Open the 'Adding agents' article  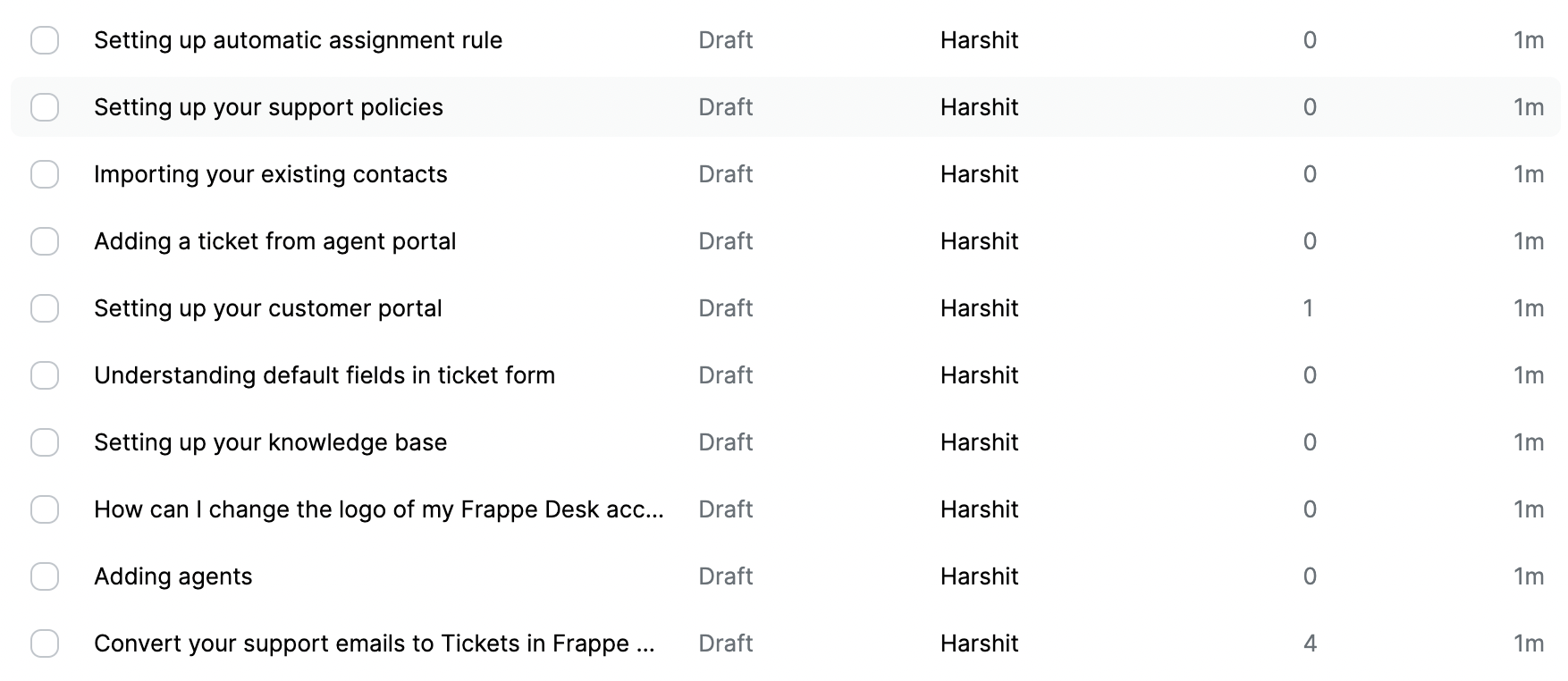(x=173, y=576)
